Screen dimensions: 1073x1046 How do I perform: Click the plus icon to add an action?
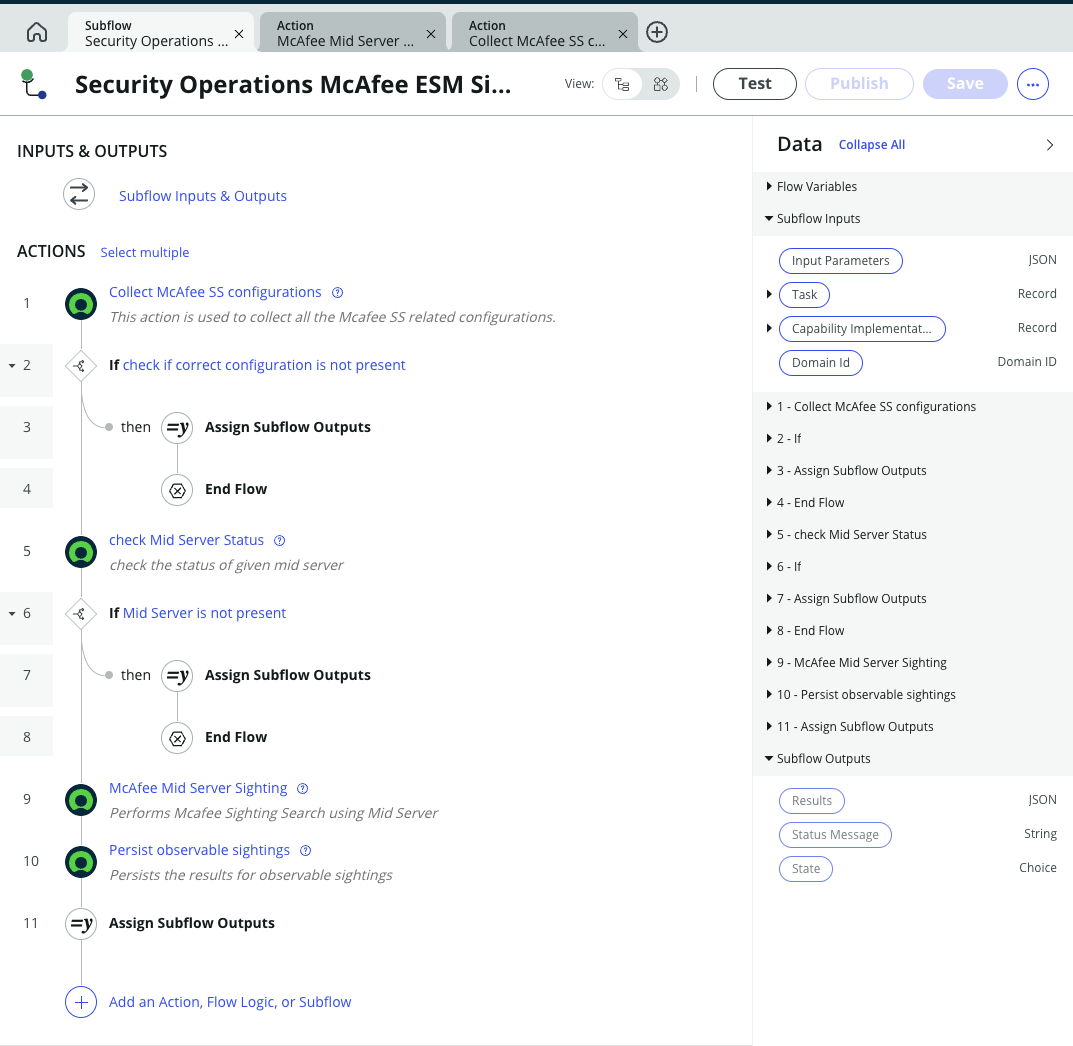pos(81,1002)
